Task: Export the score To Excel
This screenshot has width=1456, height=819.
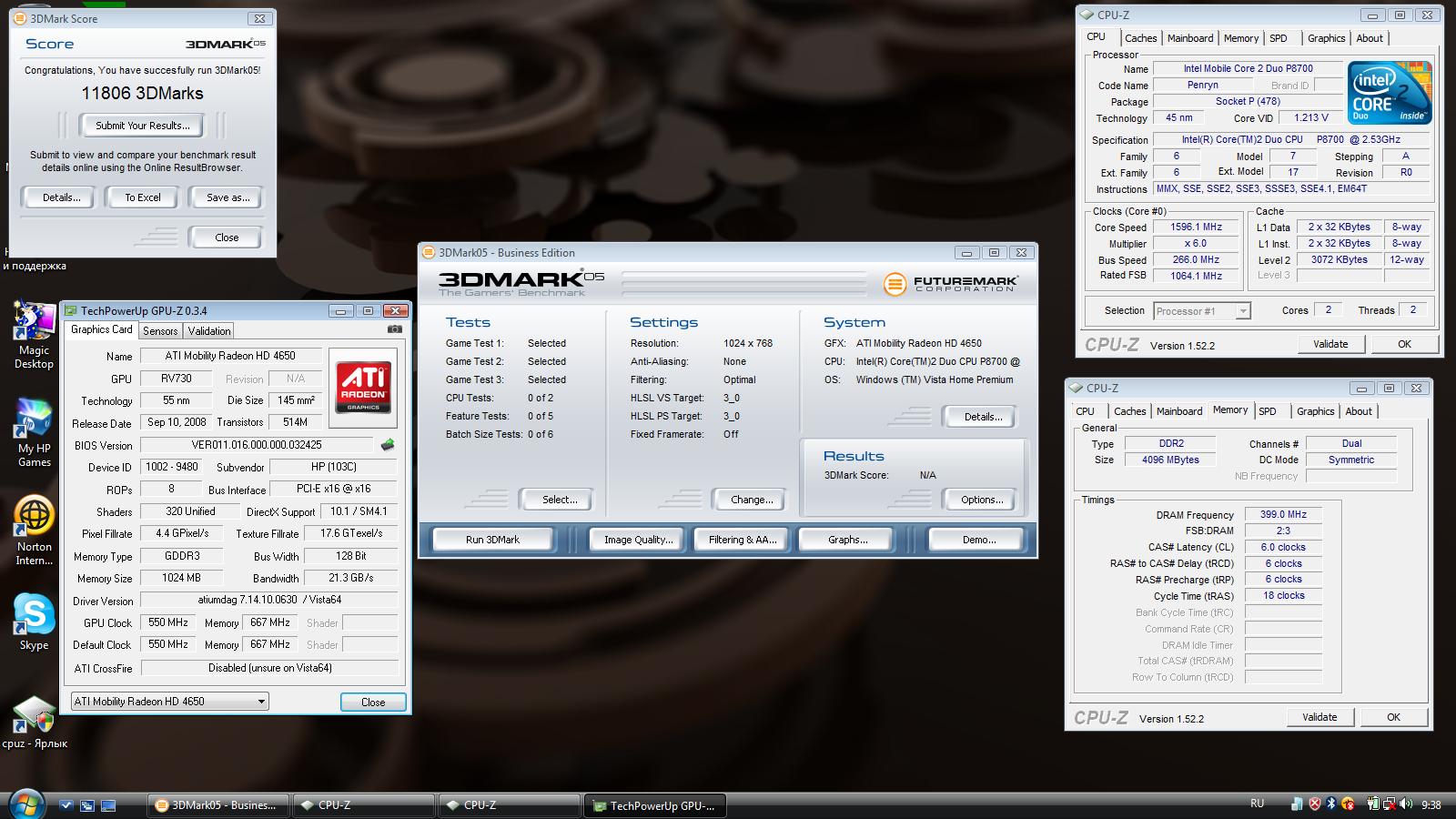Action: point(143,197)
